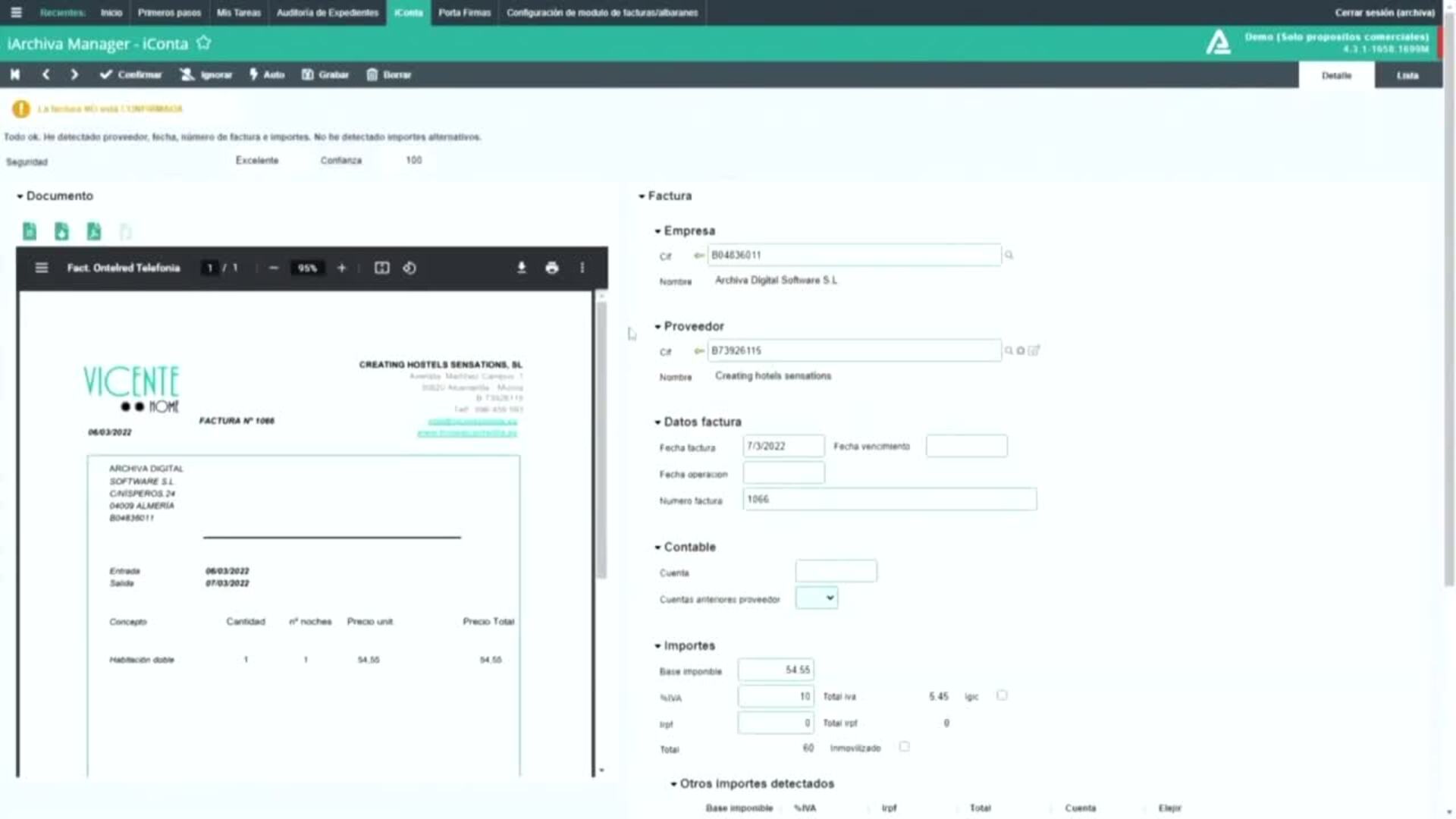This screenshot has height=819, width=1456.
Task: Collapse the Documento panel
Action: coord(20,196)
